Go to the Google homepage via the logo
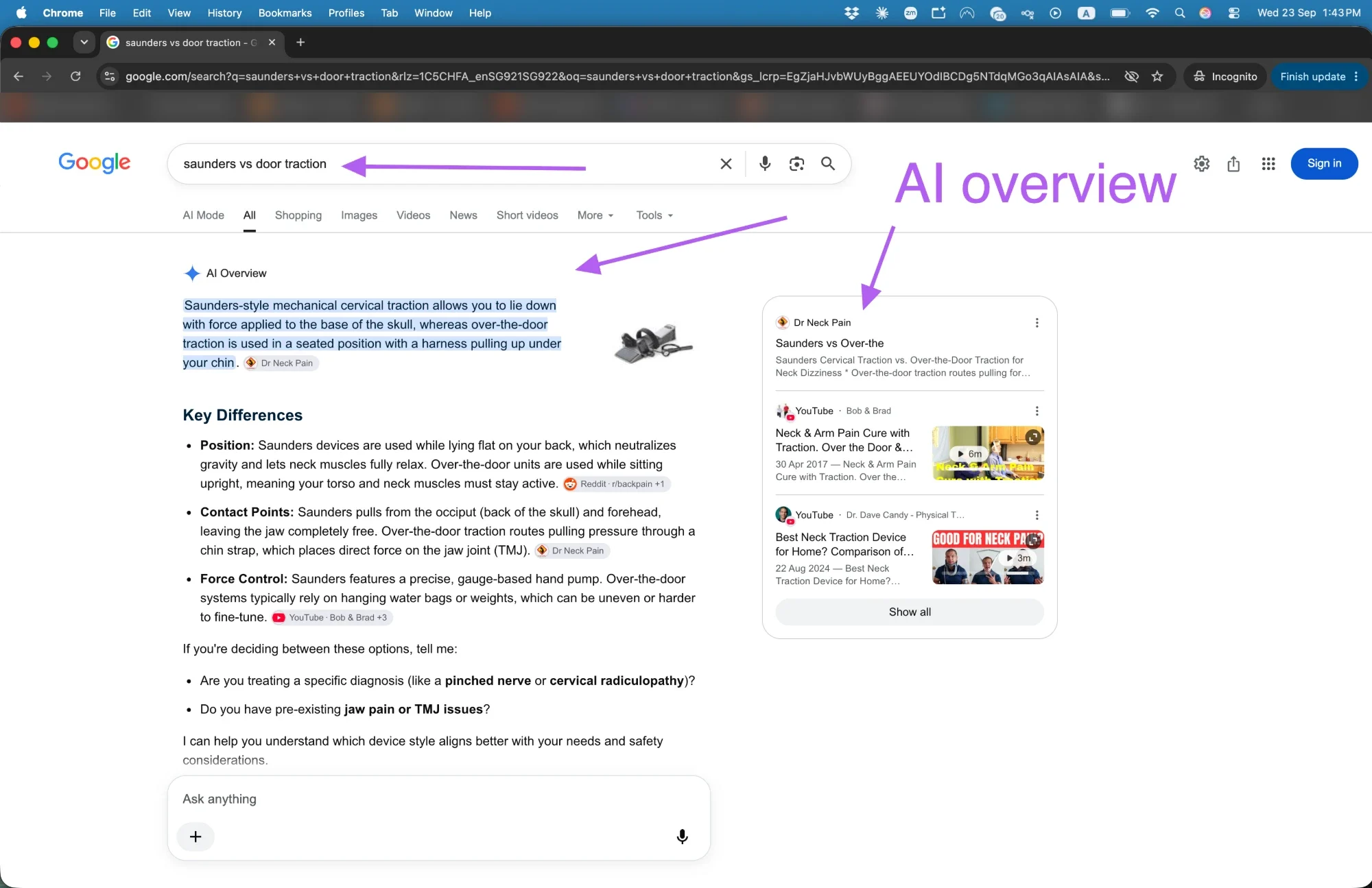Screen dimensions: 1372x888 [x=95, y=163]
